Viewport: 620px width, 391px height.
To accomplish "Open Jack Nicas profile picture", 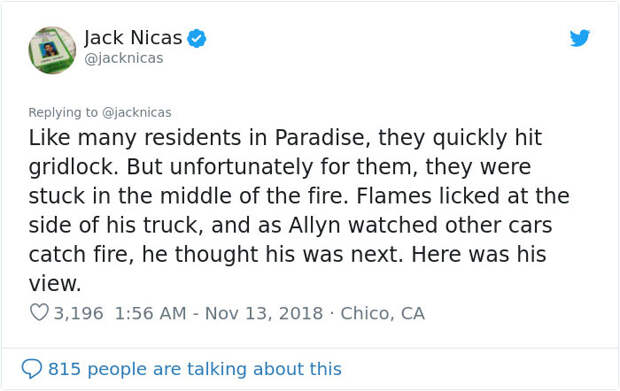I will point(52,50).
